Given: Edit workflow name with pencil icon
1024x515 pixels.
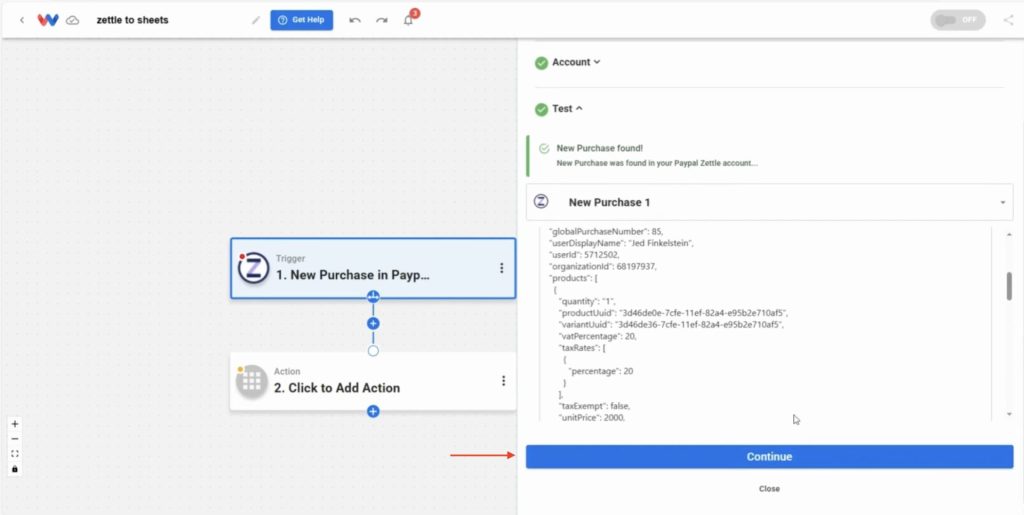Looking at the screenshot, I should tap(256, 20).
